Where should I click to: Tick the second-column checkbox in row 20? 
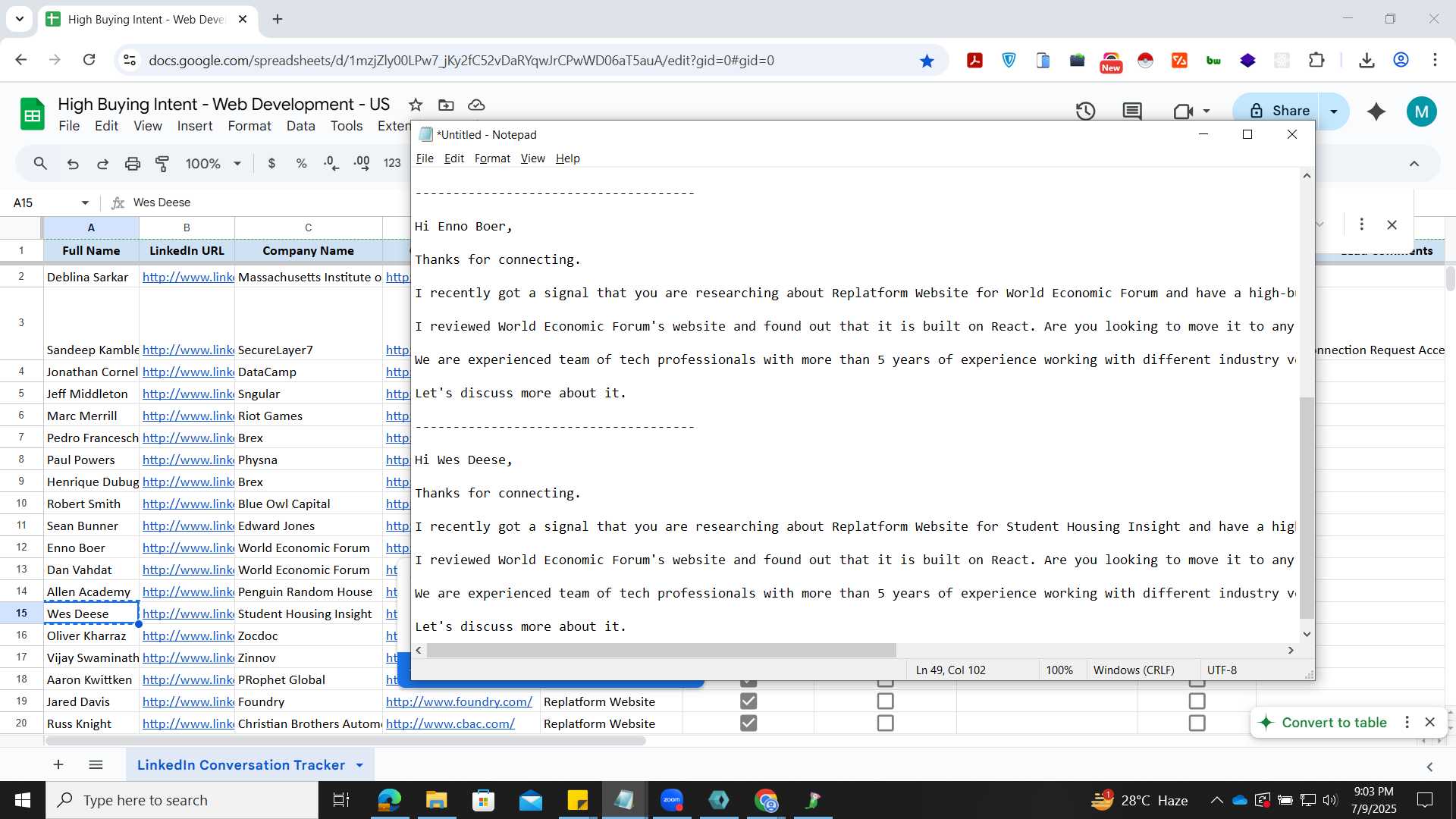point(885,723)
